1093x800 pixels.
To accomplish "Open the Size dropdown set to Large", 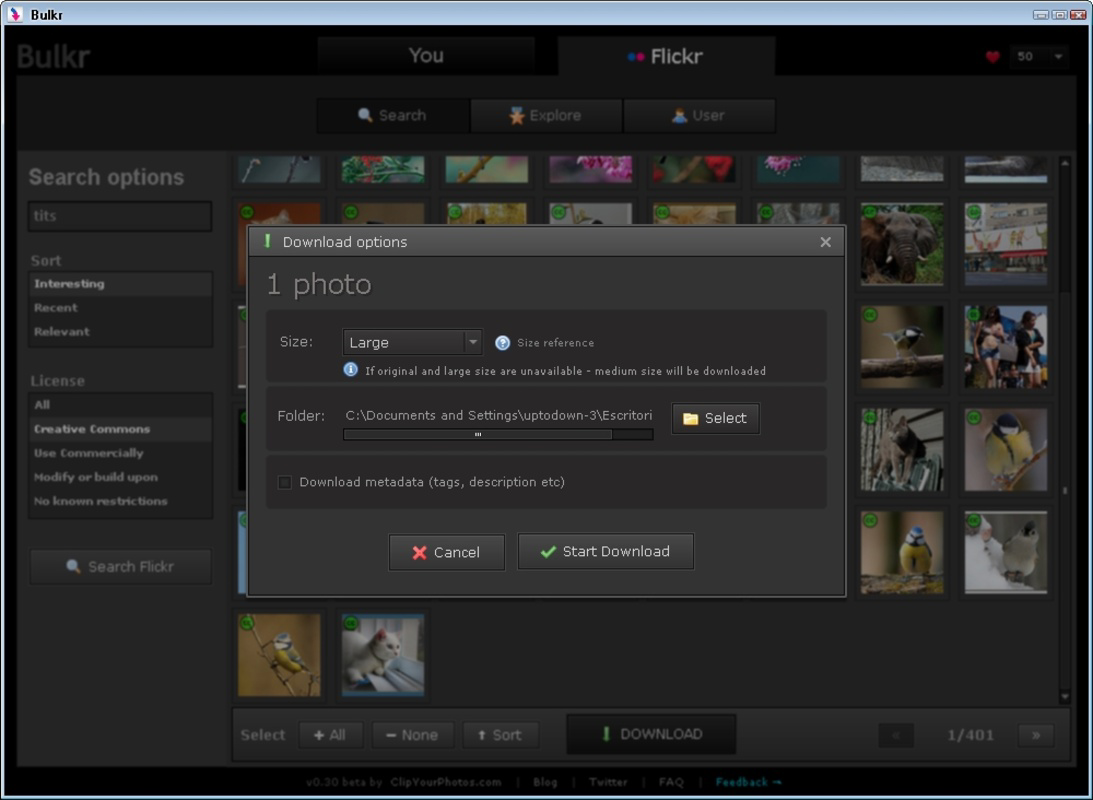I will (412, 342).
